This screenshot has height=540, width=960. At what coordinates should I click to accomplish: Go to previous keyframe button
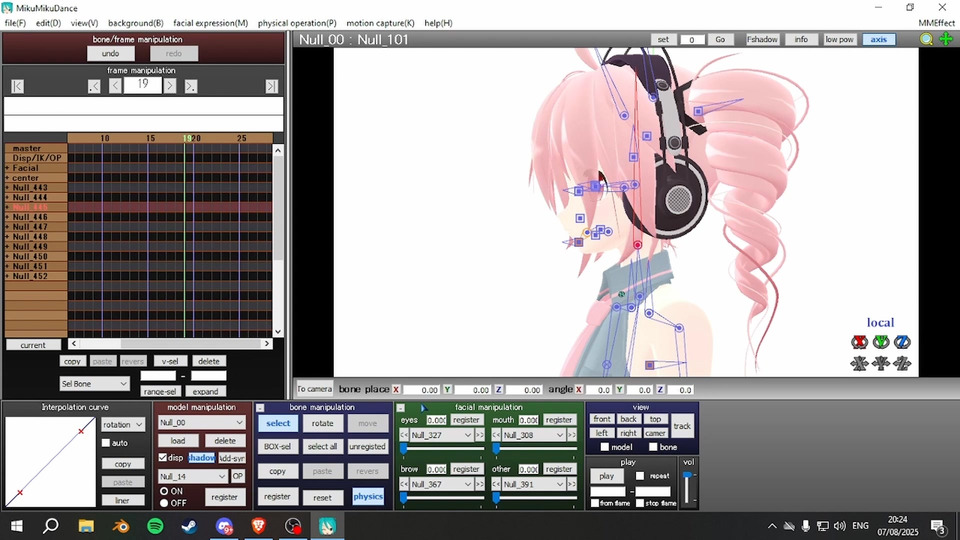pyautogui.click(x=94, y=86)
